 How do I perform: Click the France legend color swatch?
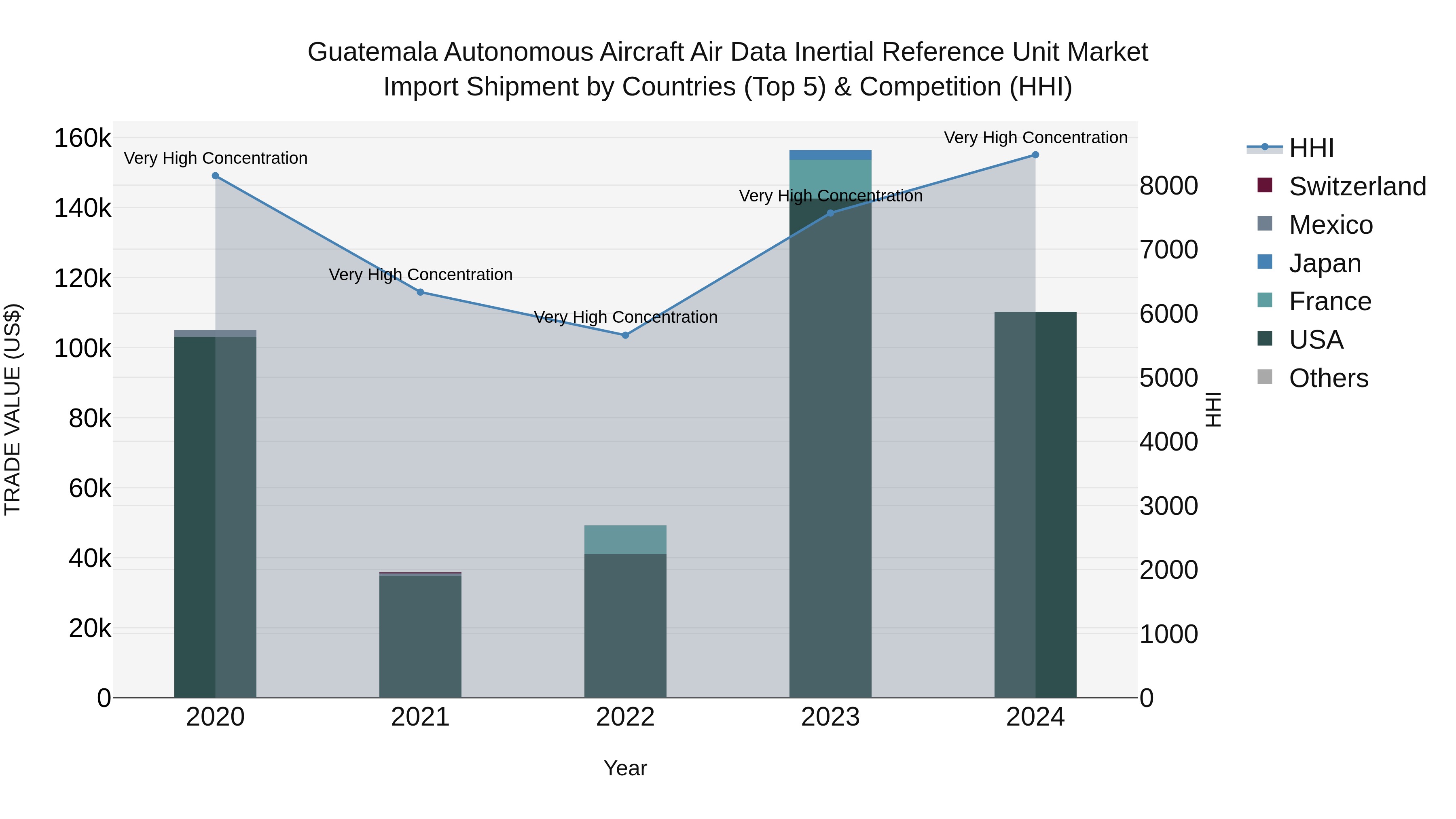click(1265, 300)
